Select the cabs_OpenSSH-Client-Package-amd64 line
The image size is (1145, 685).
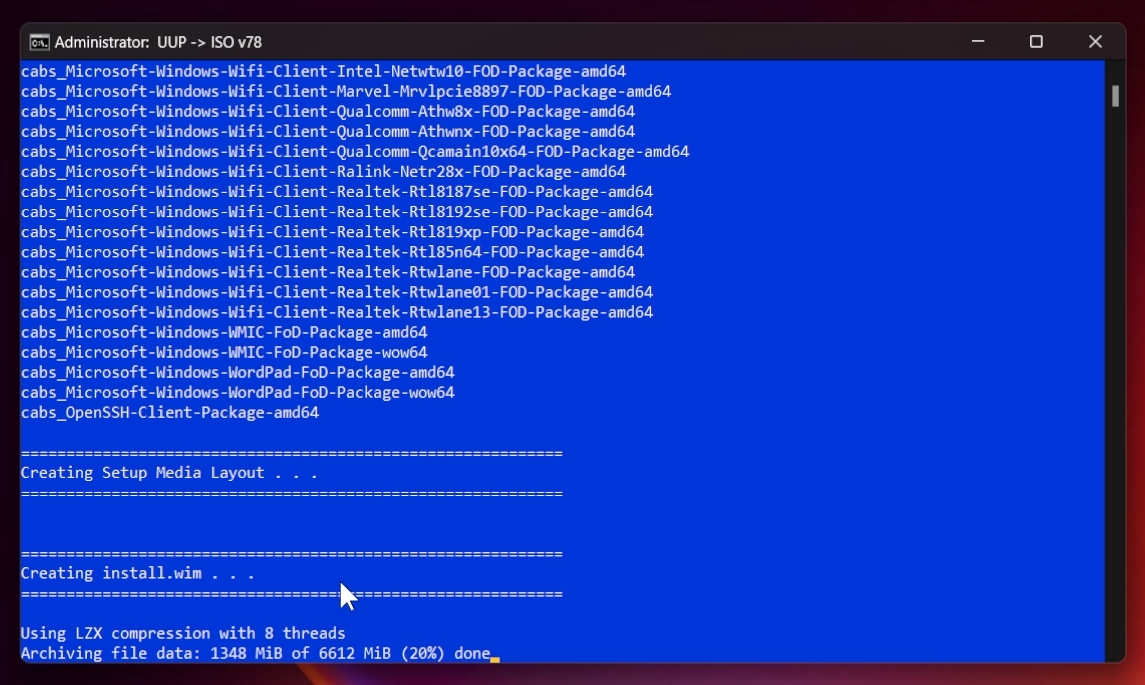click(x=170, y=412)
